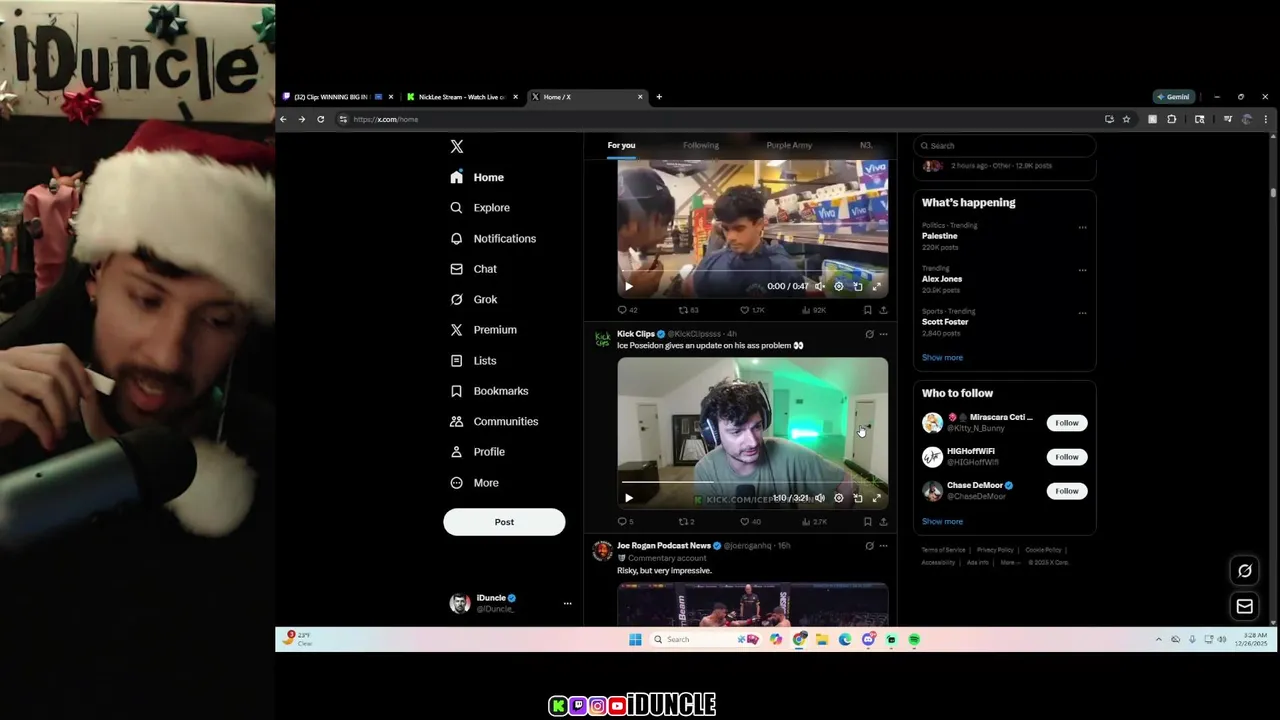
Task: Open the Home sidebar item
Action: [x=477, y=177]
